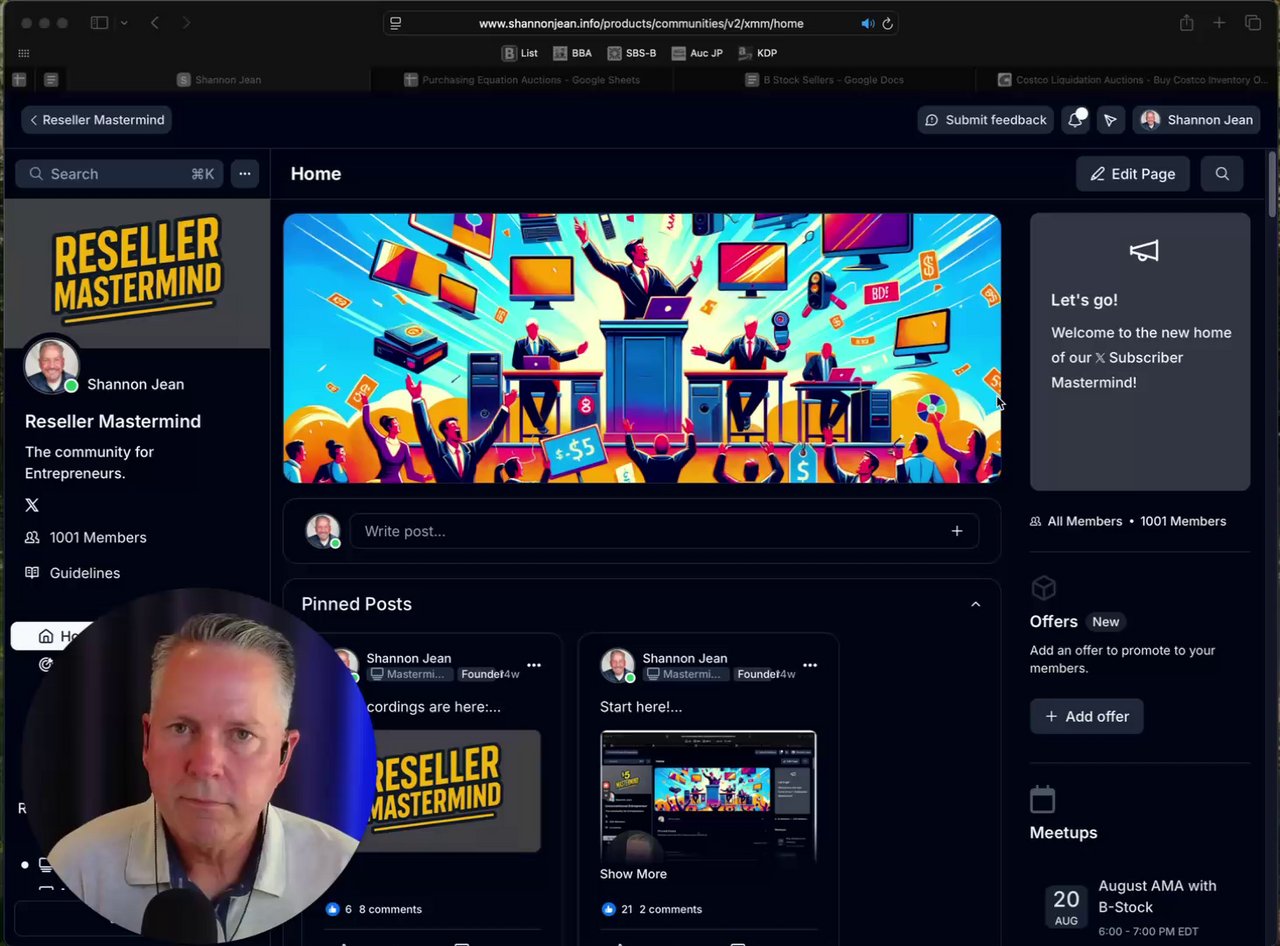Go back with Safari back arrow
Viewport: 1280px width, 946px height.
155,23
